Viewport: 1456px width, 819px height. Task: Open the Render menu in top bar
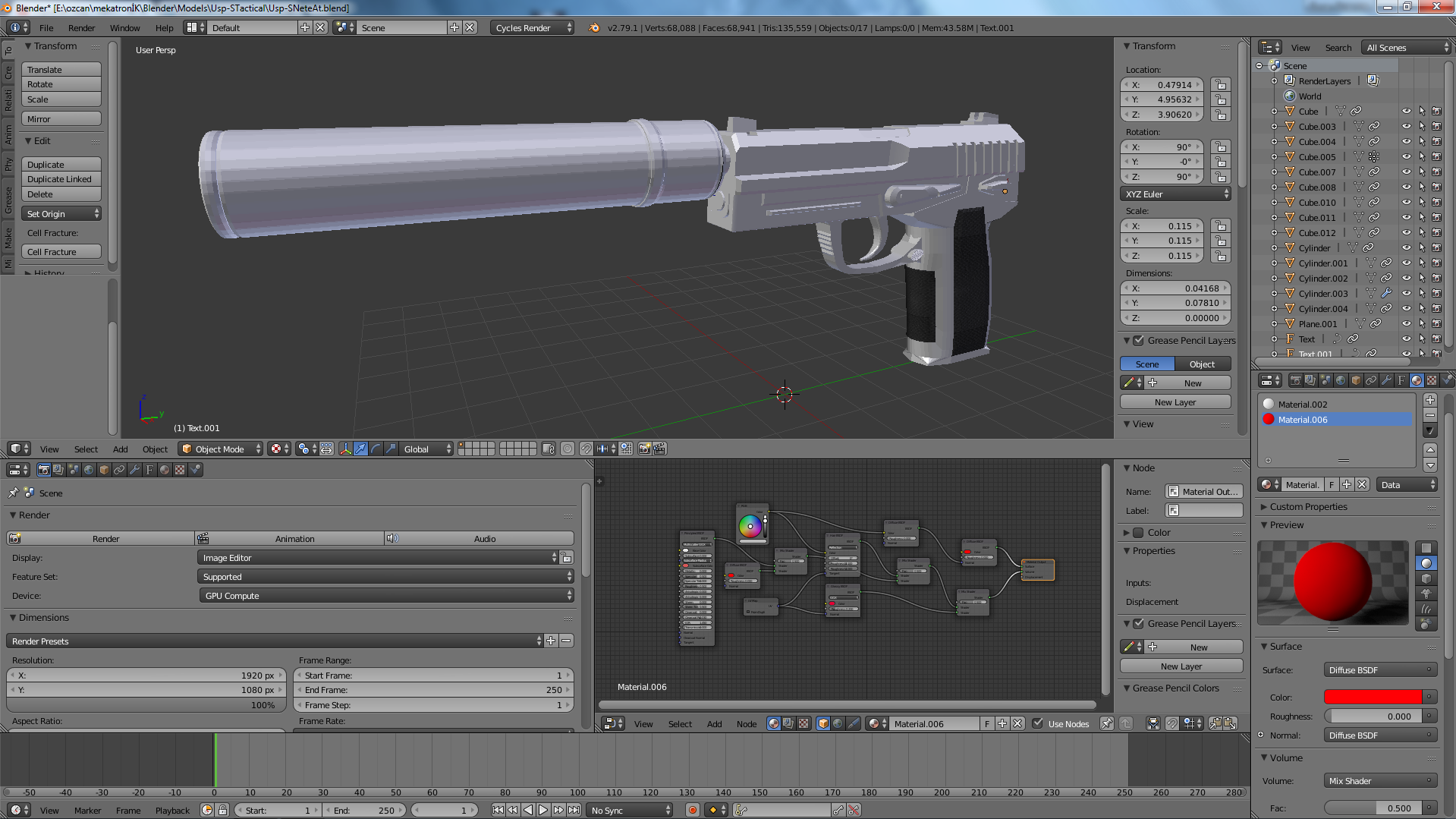(82, 28)
